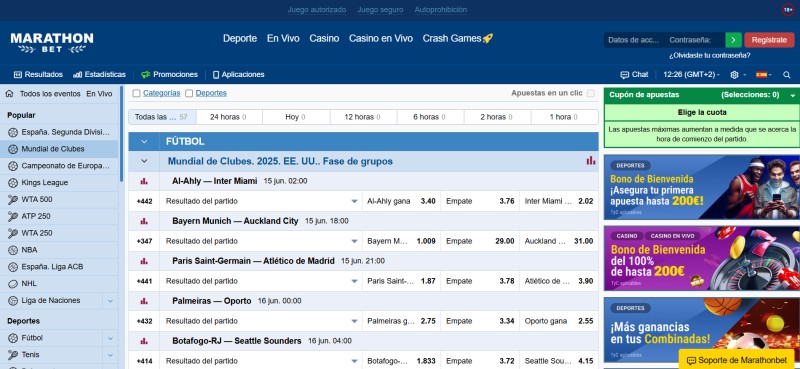Open statistics icon for Bayern Munich — Auckland City

pyautogui.click(x=144, y=221)
